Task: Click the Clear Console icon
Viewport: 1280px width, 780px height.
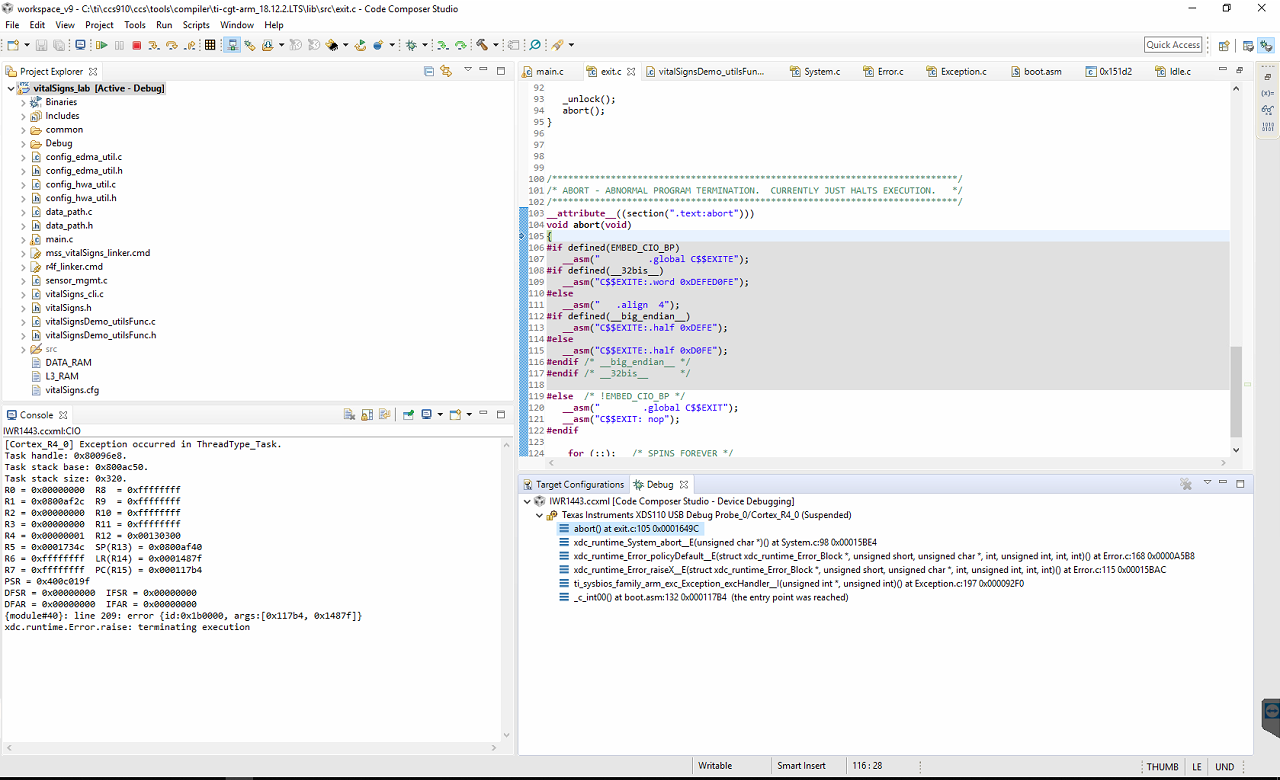Action: pos(350,415)
